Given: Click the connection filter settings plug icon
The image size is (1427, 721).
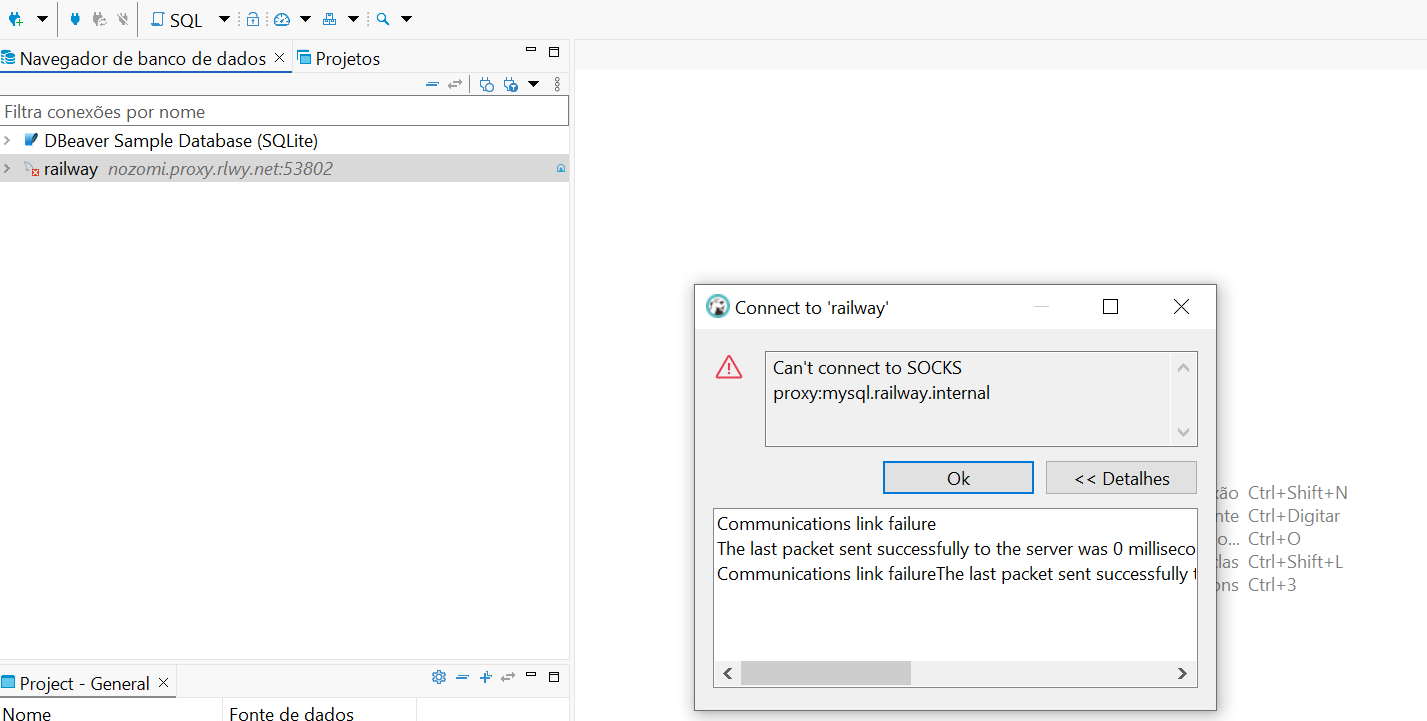Looking at the screenshot, I should (487, 85).
